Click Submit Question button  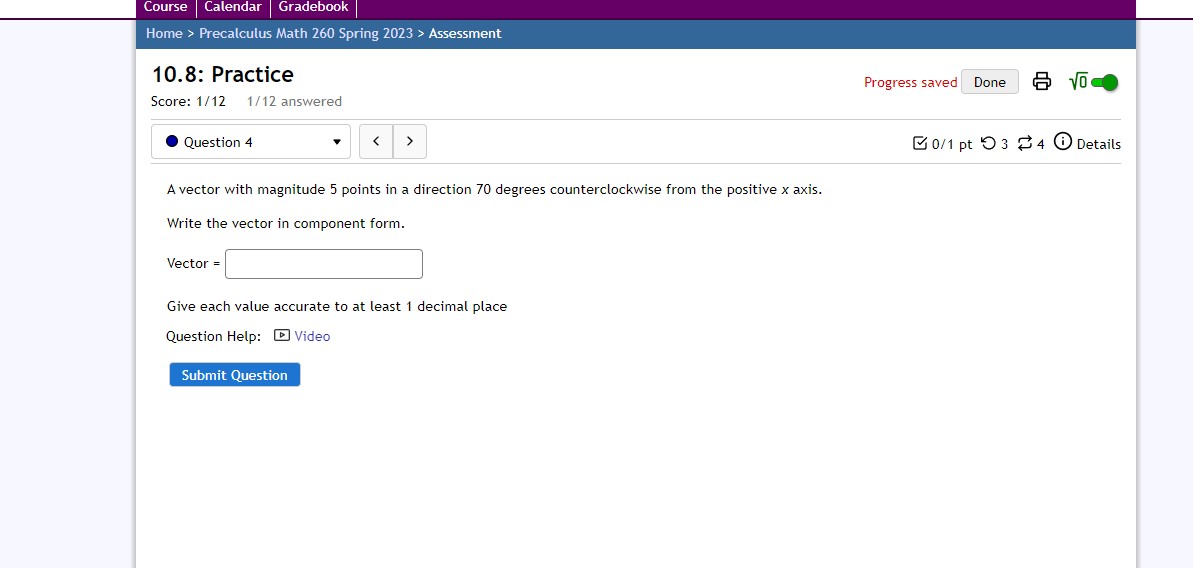click(234, 375)
